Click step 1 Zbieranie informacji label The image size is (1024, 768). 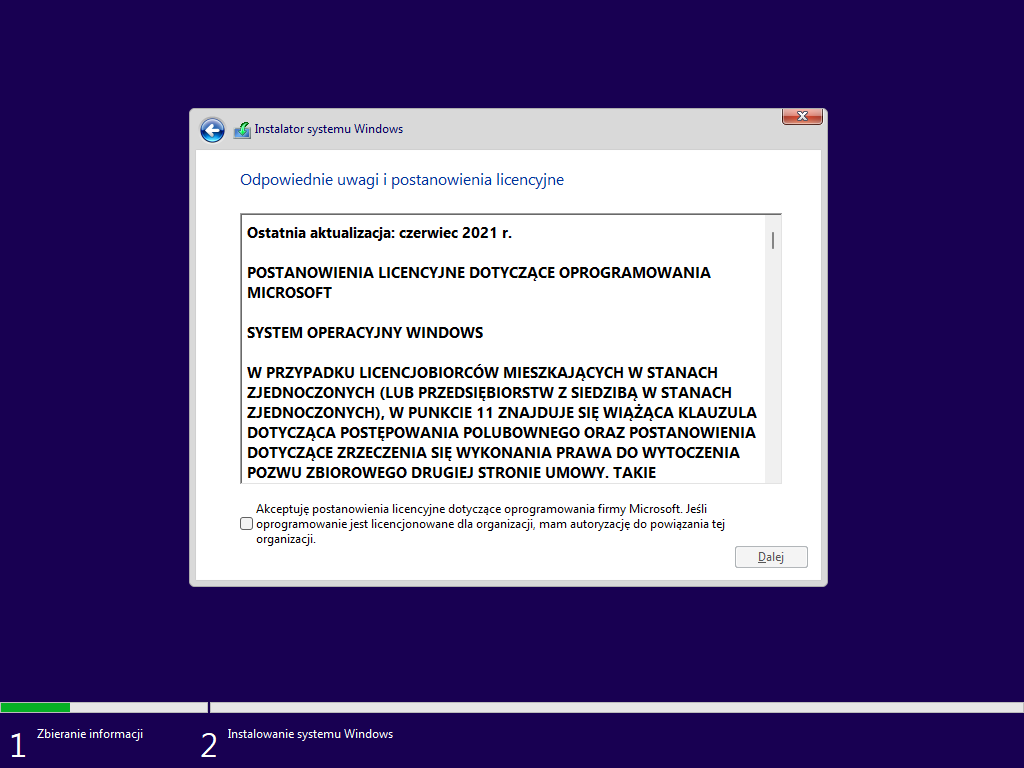point(89,734)
